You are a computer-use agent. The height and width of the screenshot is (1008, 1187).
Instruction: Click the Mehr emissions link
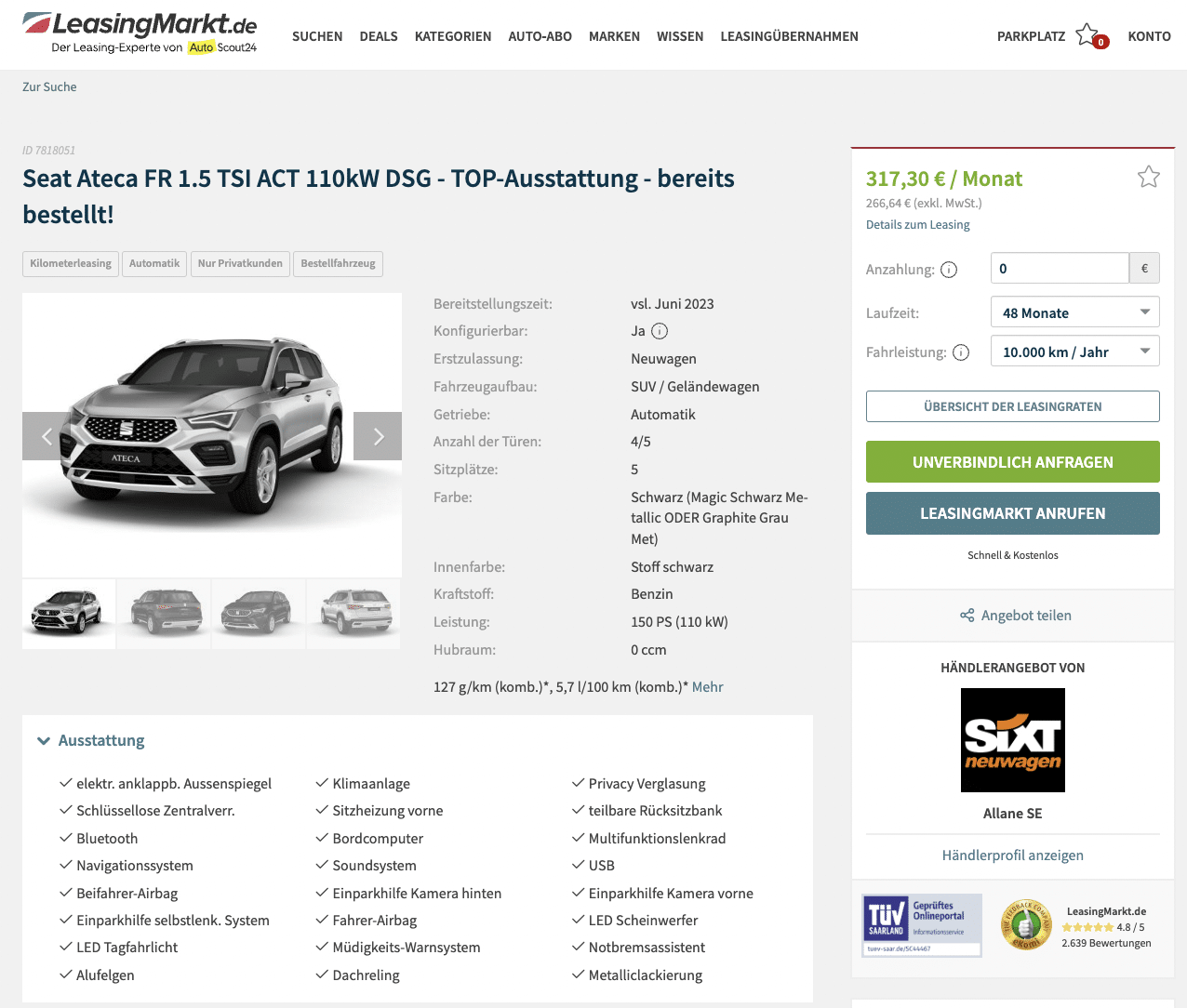pos(707,687)
